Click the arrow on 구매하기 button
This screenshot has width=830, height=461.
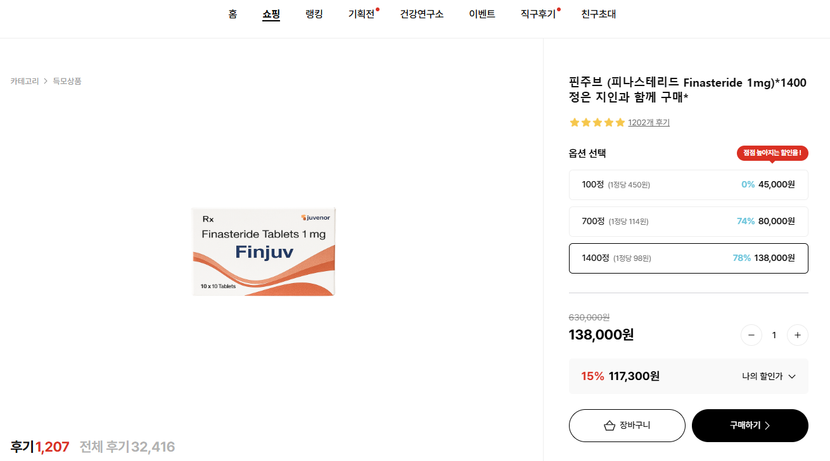(767, 426)
